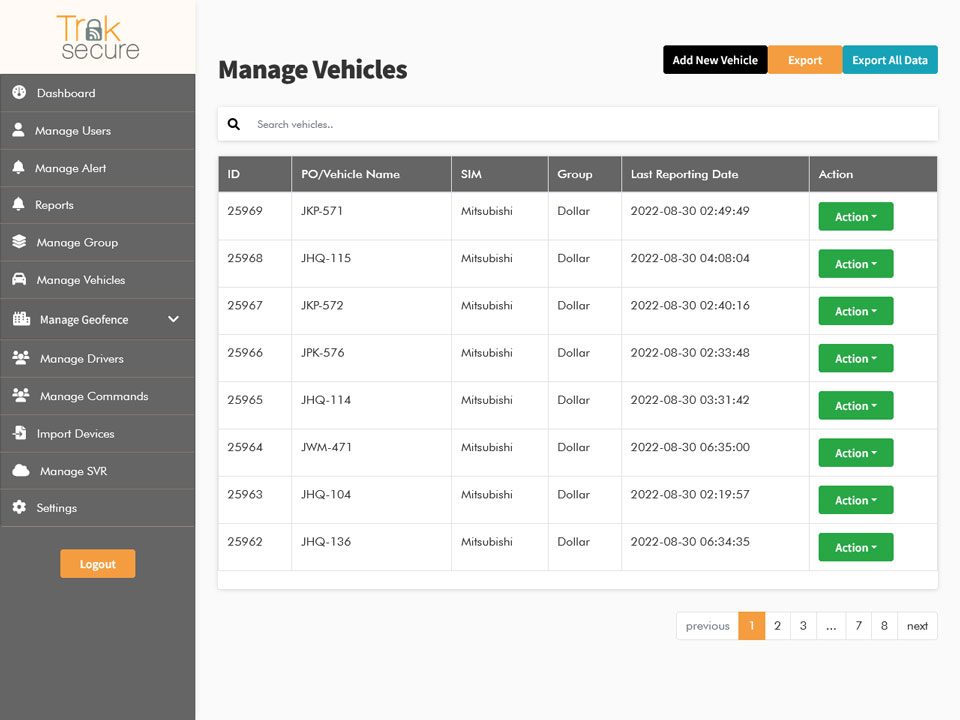
Task: Click the Manage Alert bell icon
Action: coord(18,168)
